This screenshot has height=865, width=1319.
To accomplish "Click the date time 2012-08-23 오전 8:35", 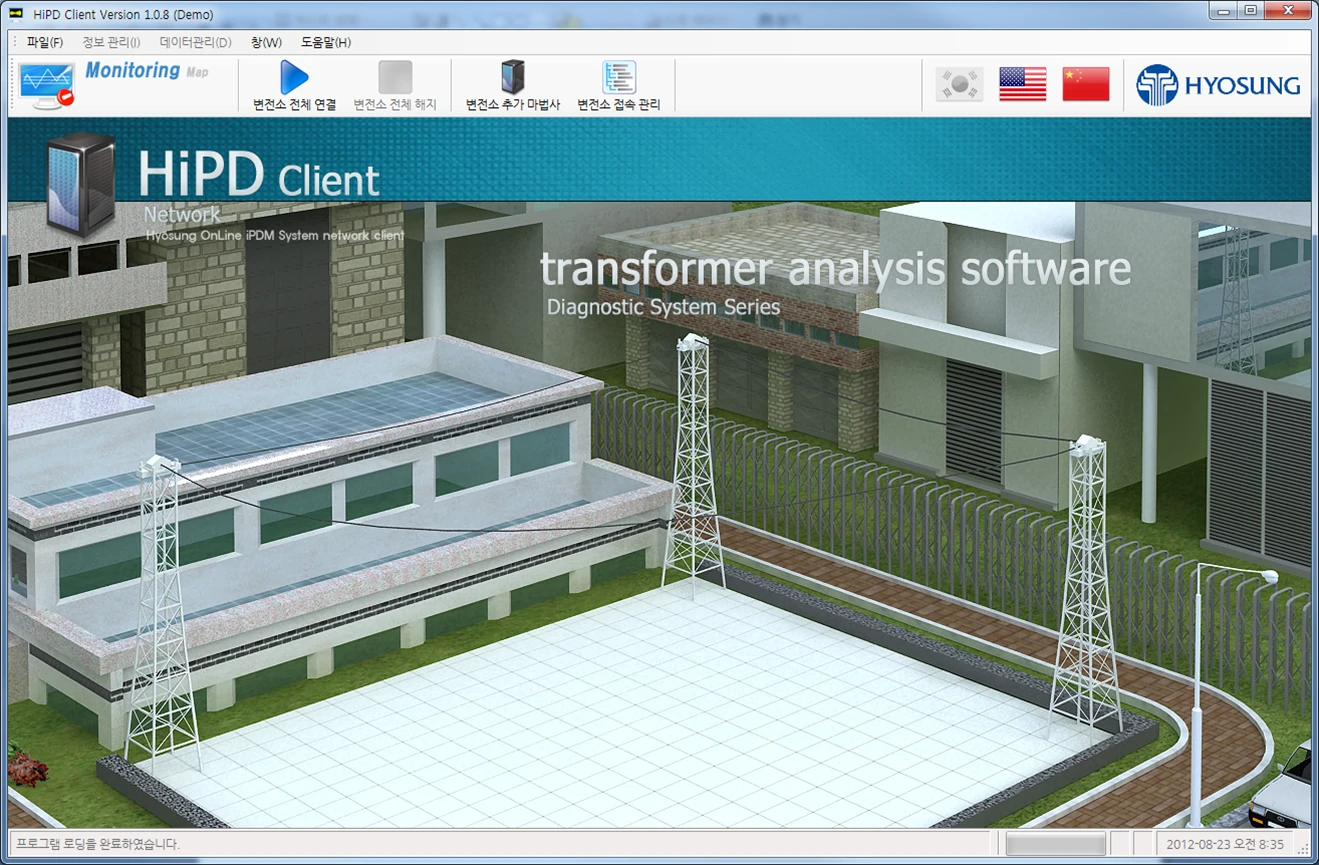I will [1224, 844].
